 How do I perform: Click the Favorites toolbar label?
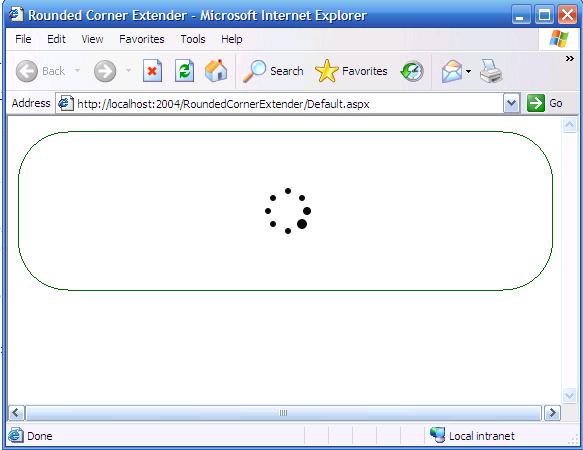pos(364,71)
